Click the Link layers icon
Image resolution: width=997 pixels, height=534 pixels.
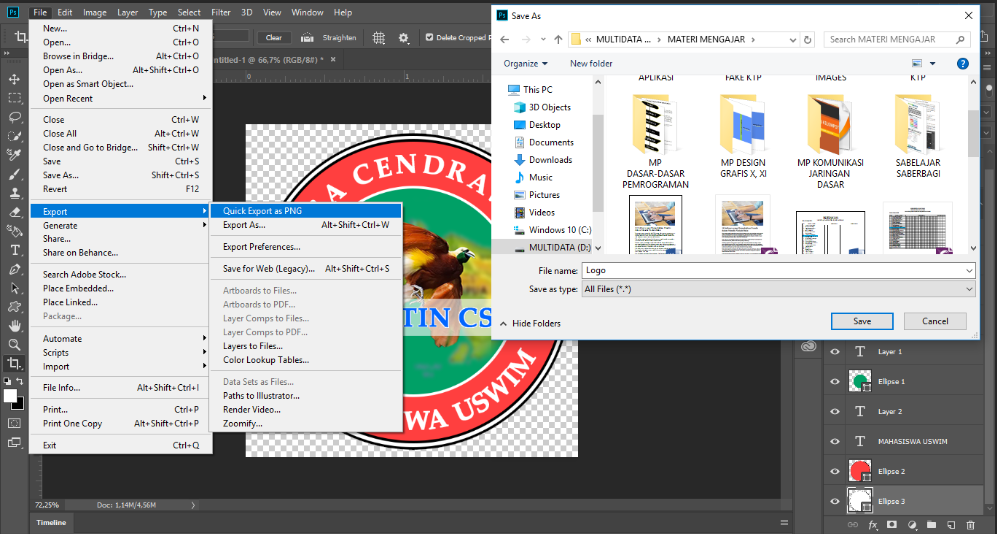click(x=853, y=525)
